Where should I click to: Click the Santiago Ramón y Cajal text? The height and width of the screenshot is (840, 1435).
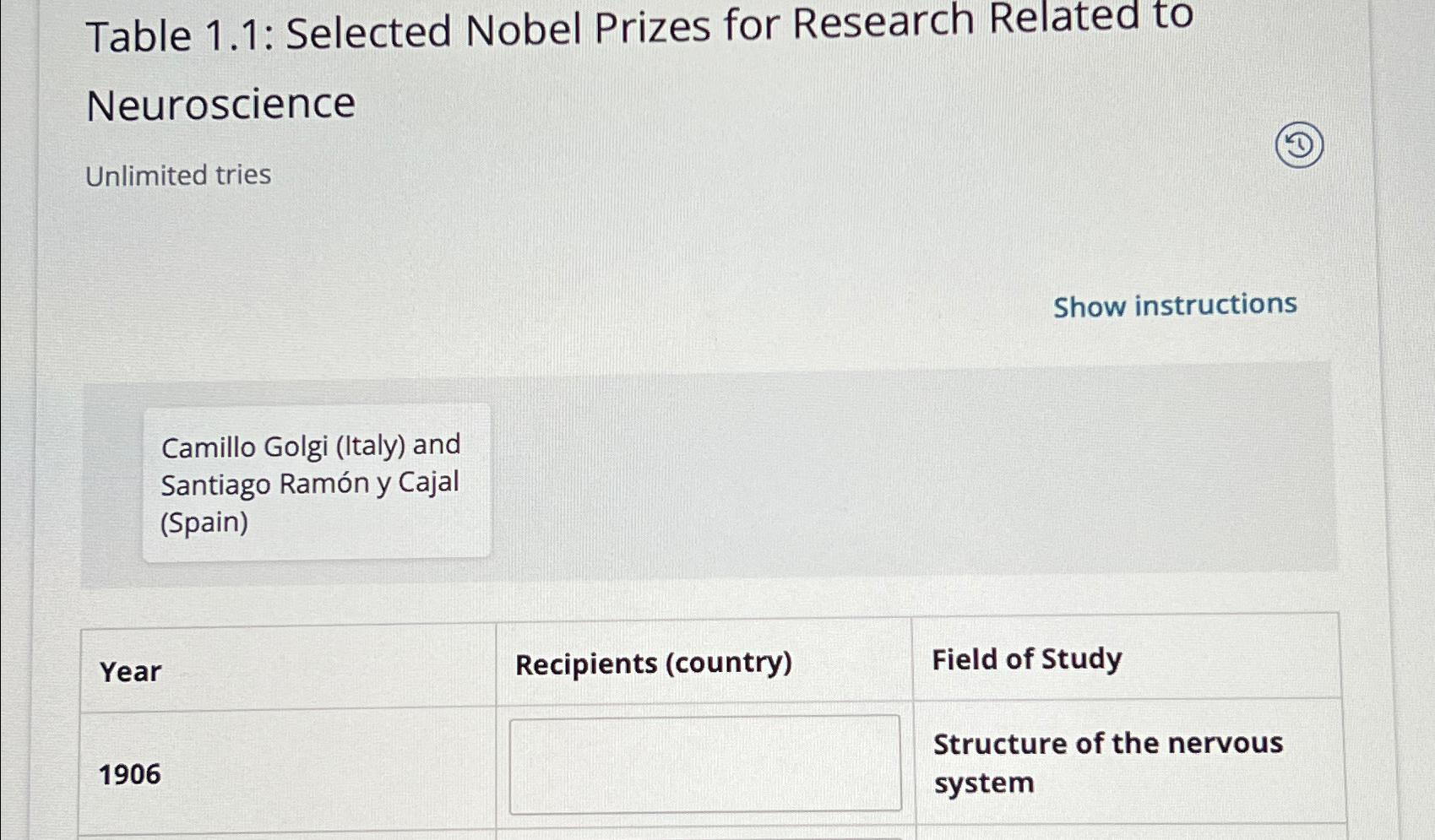(310, 482)
